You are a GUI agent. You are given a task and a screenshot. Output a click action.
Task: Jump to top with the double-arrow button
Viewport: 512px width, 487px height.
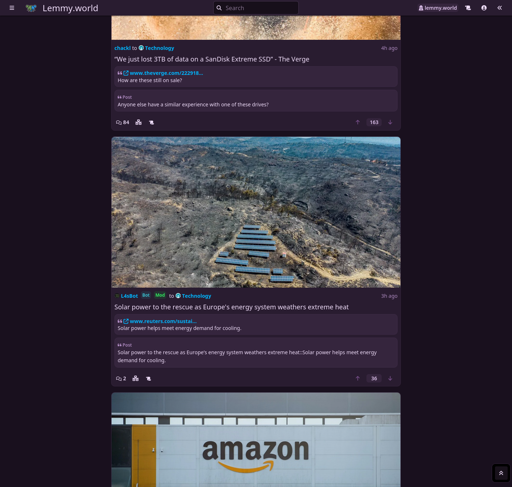click(x=501, y=473)
